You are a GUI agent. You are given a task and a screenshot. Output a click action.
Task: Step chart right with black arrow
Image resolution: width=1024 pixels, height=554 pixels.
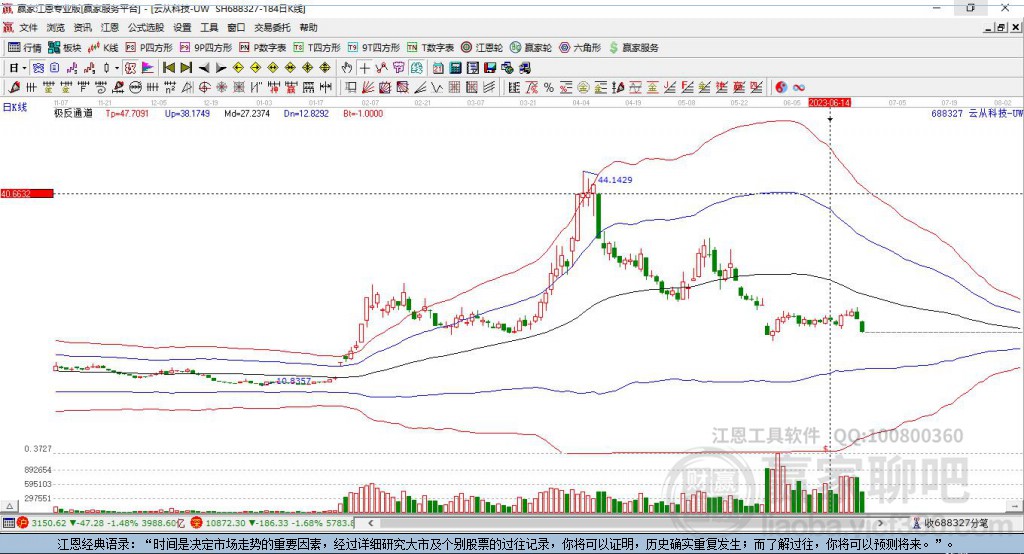221,68
